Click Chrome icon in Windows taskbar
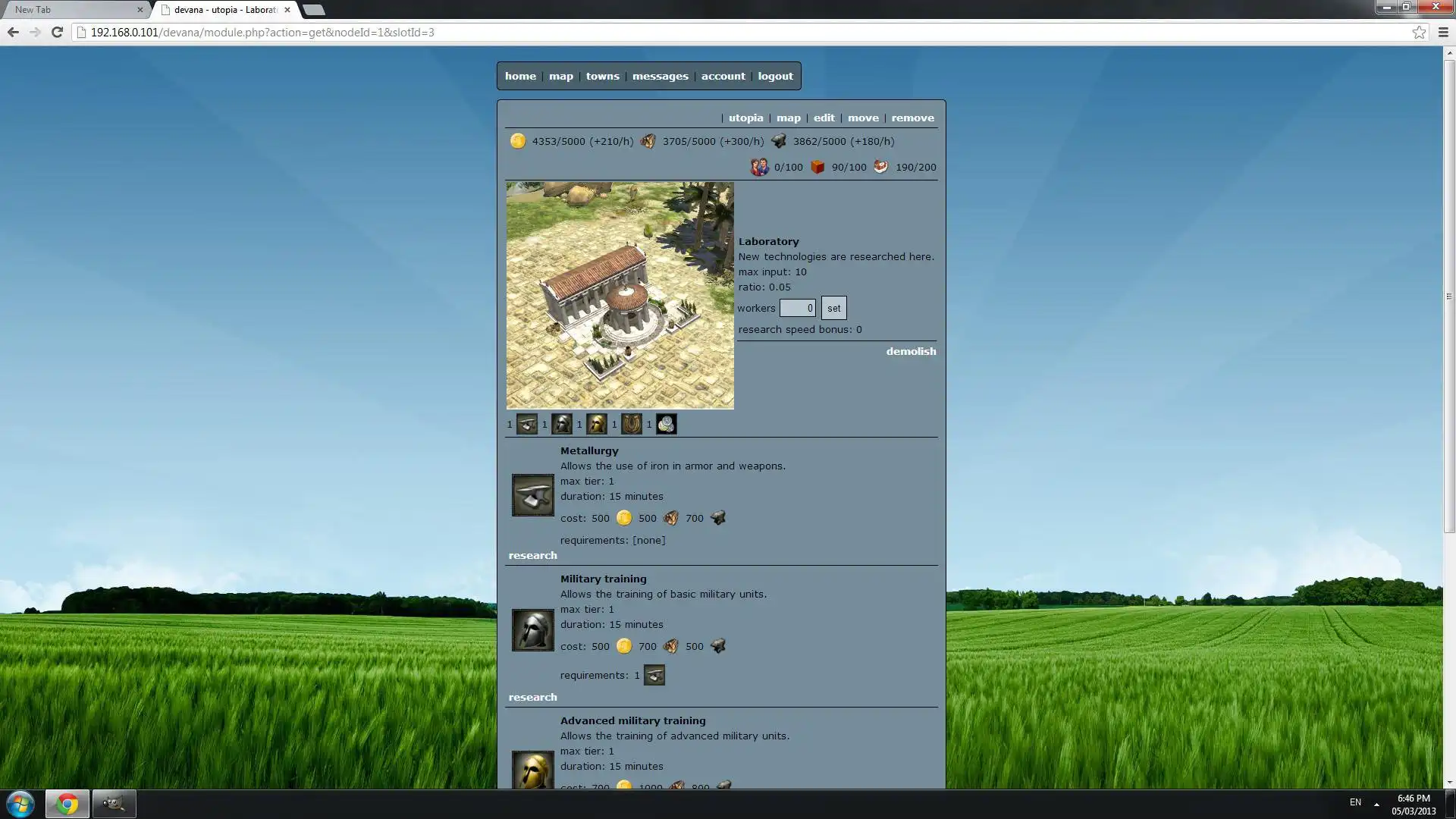 click(65, 802)
